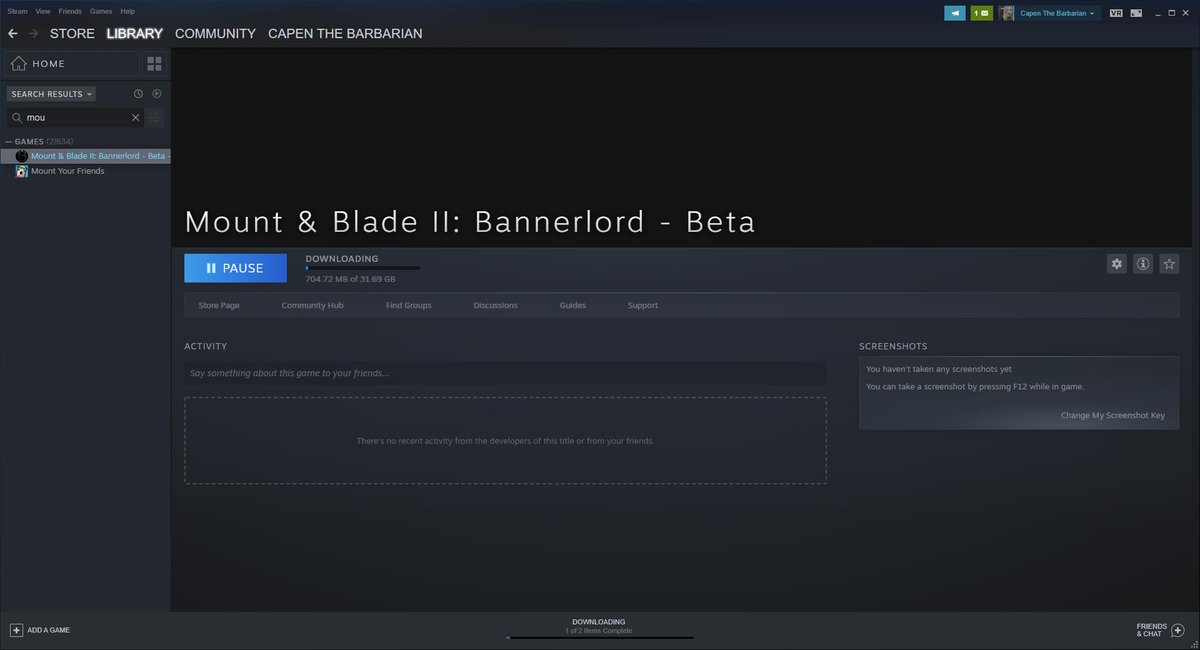1200x650 pixels.
Task: Open the bottom Downloading status
Action: click(599, 626)
